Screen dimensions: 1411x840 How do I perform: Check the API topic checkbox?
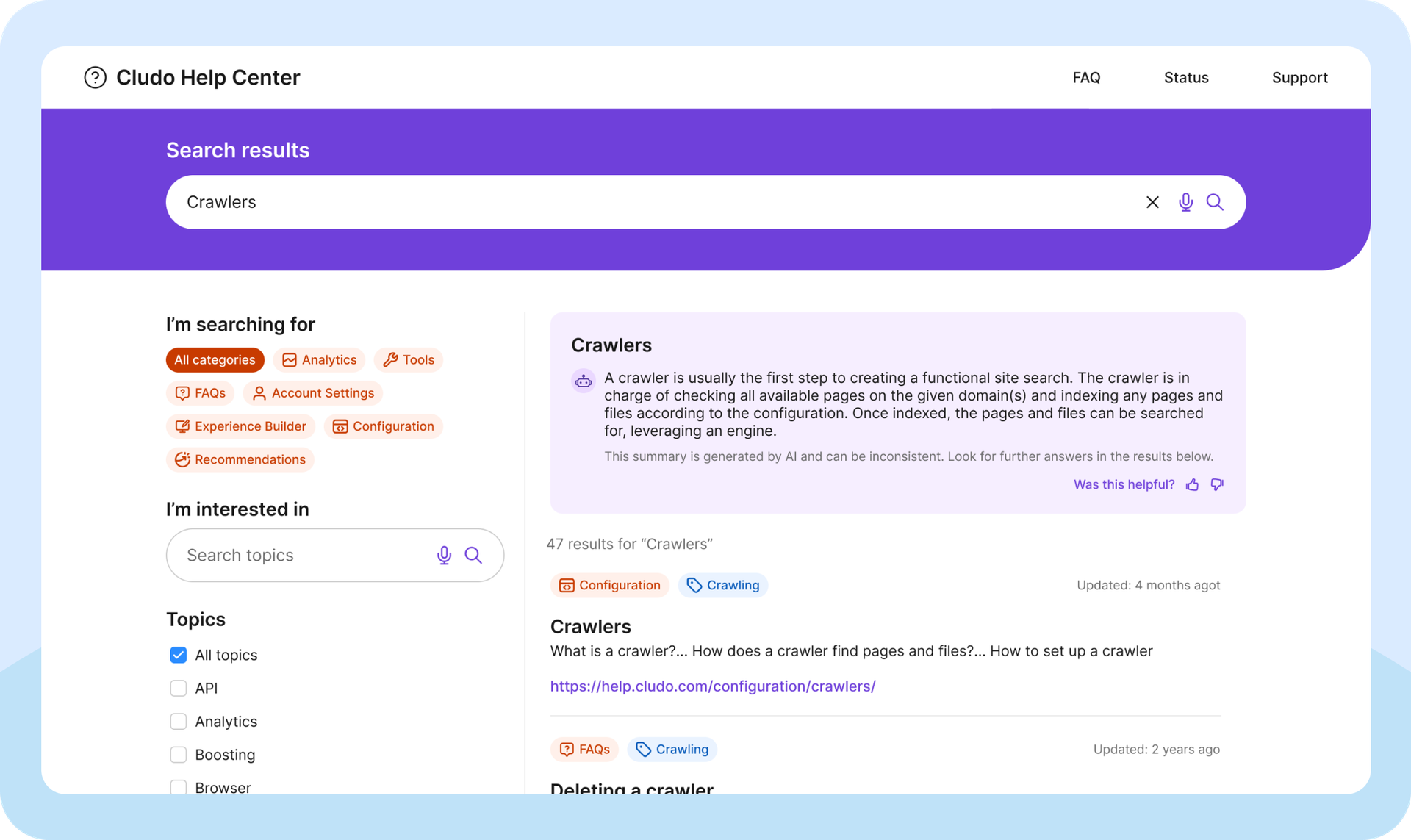[178, 688]
